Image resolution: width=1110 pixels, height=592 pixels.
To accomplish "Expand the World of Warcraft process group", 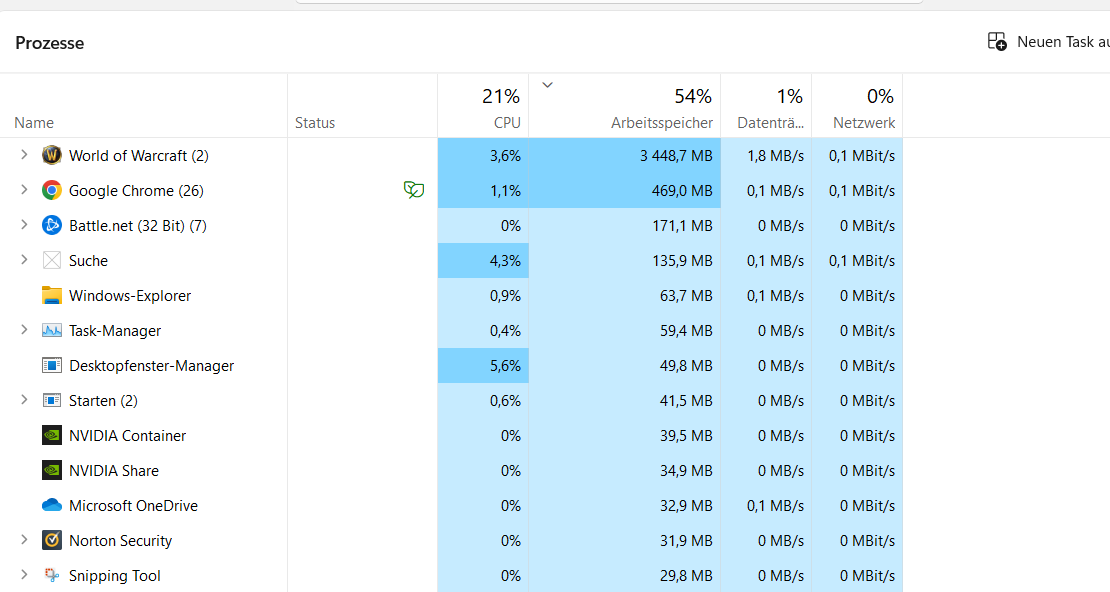I will click(x=24, y=154).
